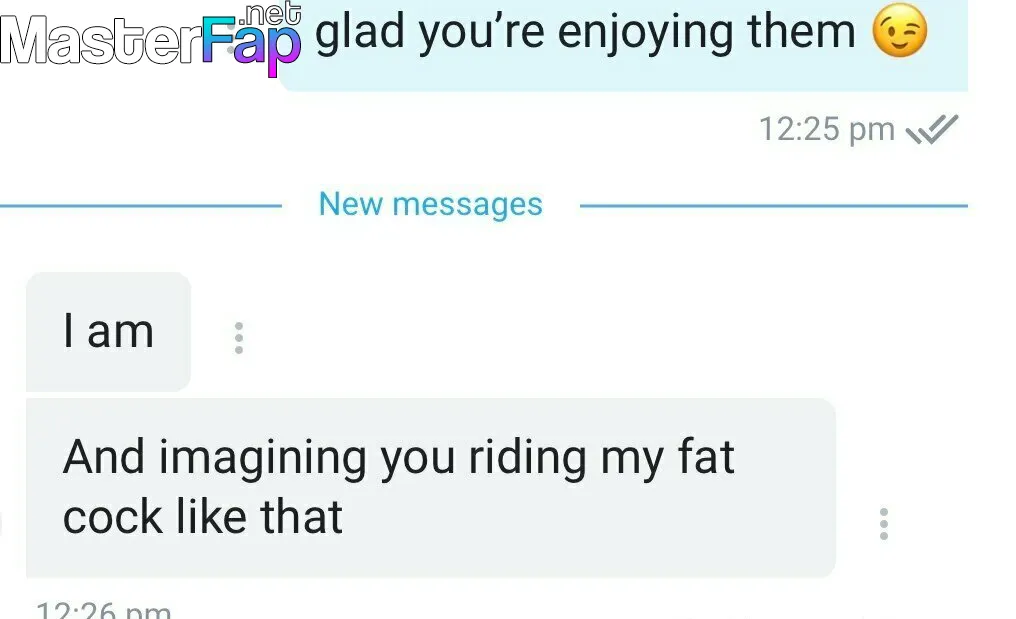This screenshot has height=619, width=1016.
Task: Click the ".net" badge on the watermark
Action: point(271,14)
